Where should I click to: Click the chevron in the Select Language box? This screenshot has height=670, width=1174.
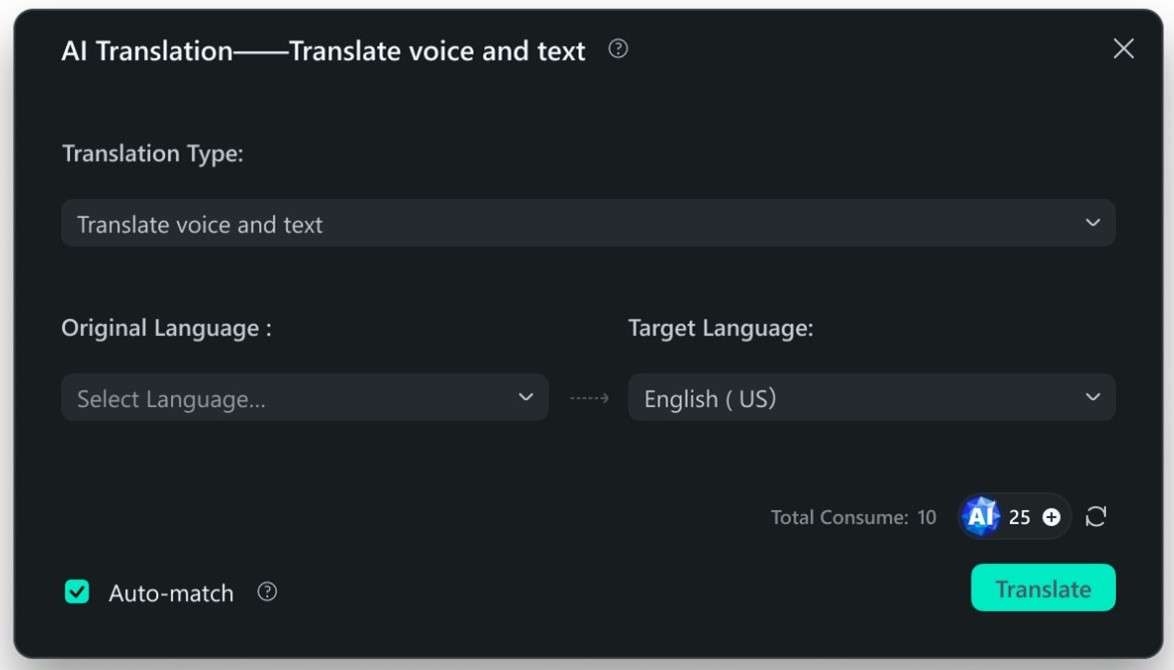(x=526, y=397)
